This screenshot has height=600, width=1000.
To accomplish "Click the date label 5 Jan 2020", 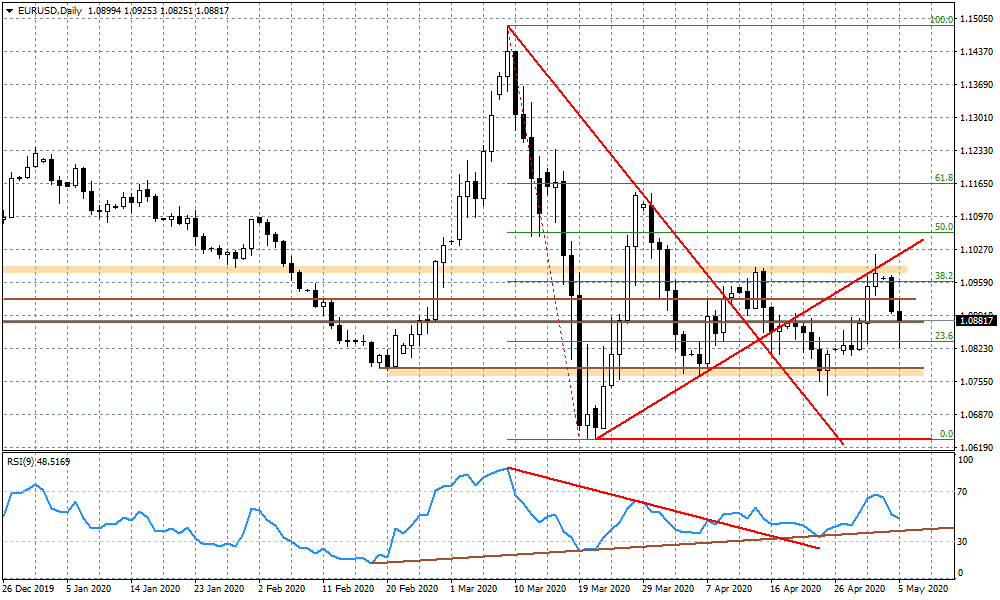I will (89, 589).
